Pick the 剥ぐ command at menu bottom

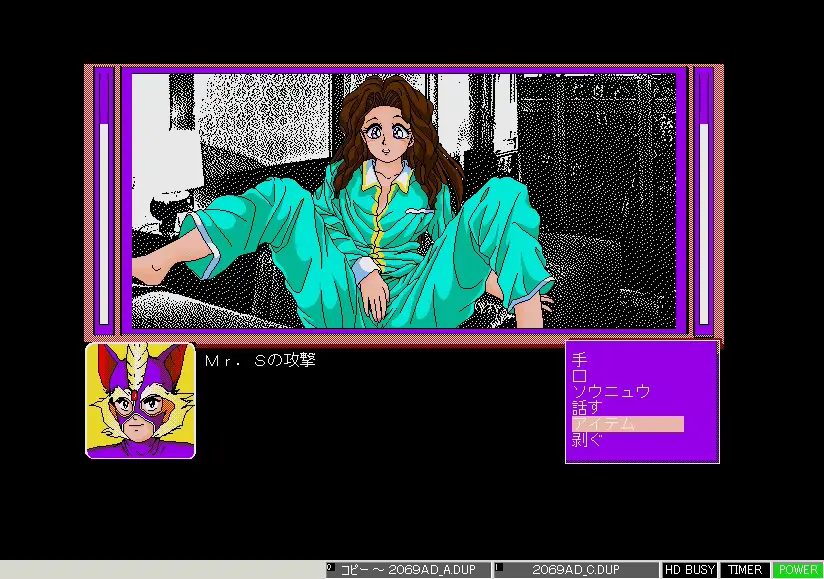pyautogui.click(x=587, y=440)
